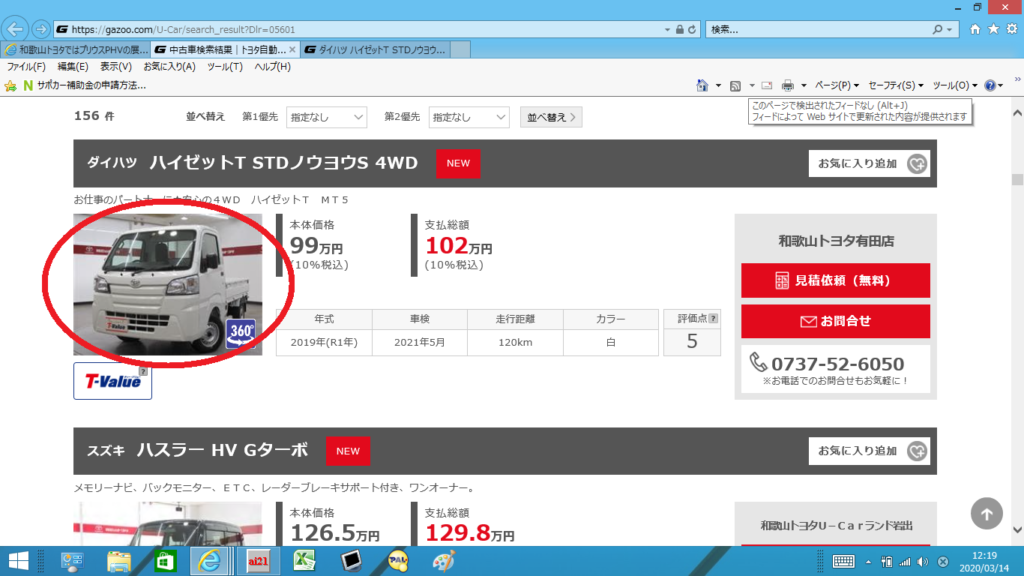Image resolution: width=1024 pixels, height=576 pixels.
Task: Go back to the previous page
Action: pos(15,29)
